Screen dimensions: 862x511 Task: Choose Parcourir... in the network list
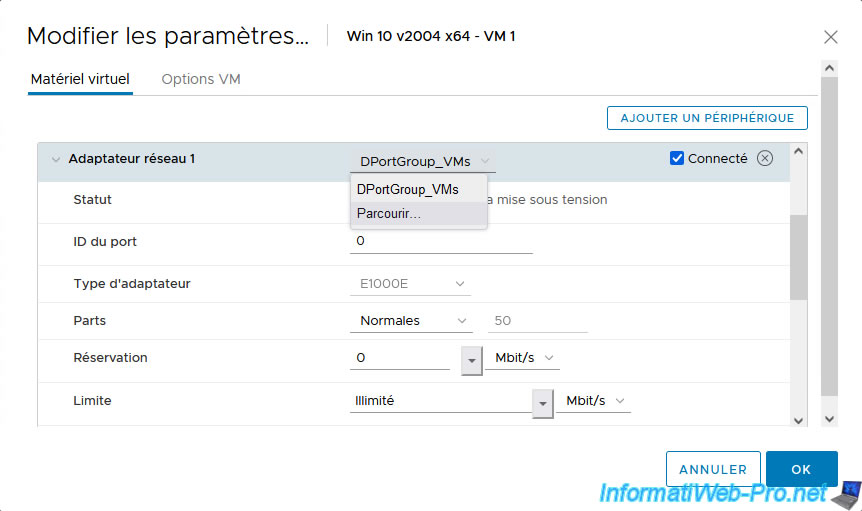389,213
